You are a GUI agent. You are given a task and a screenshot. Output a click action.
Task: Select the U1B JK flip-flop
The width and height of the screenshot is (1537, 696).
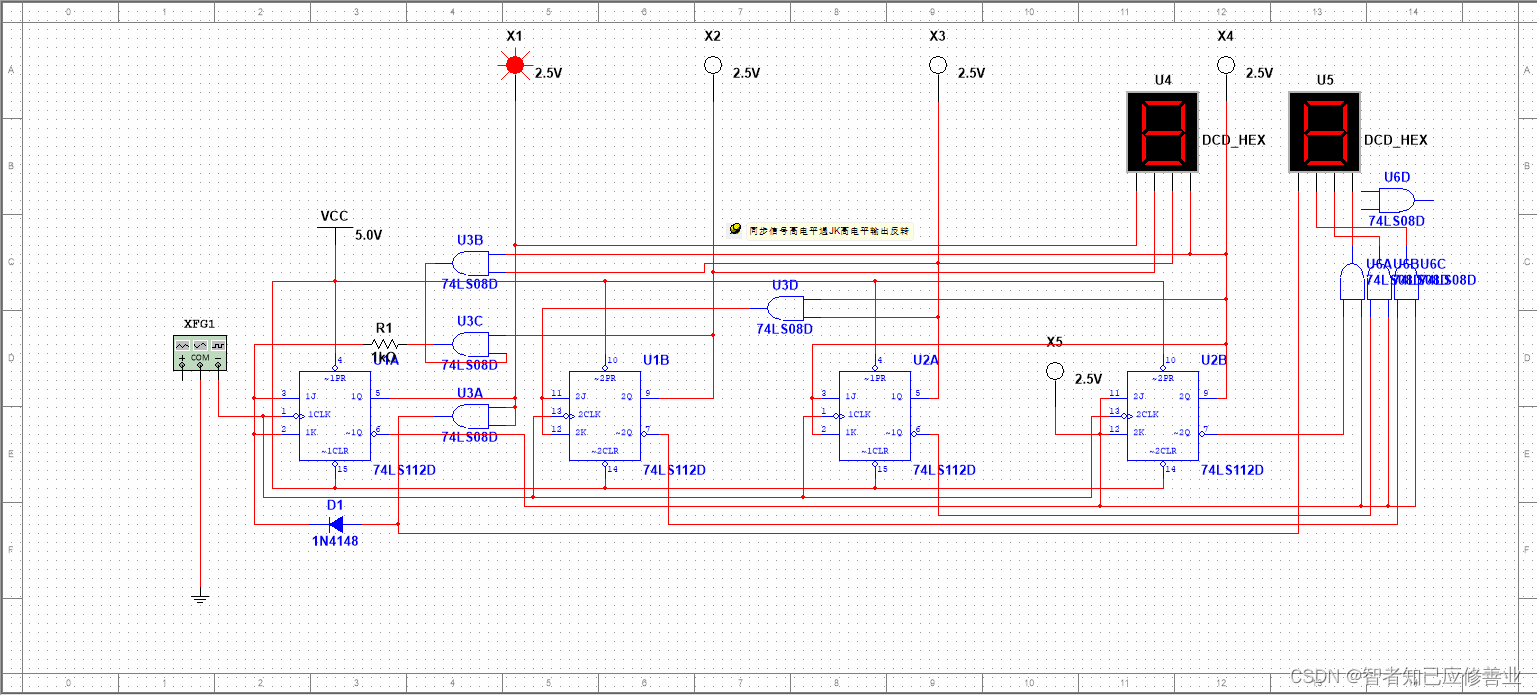coord(605,416)
